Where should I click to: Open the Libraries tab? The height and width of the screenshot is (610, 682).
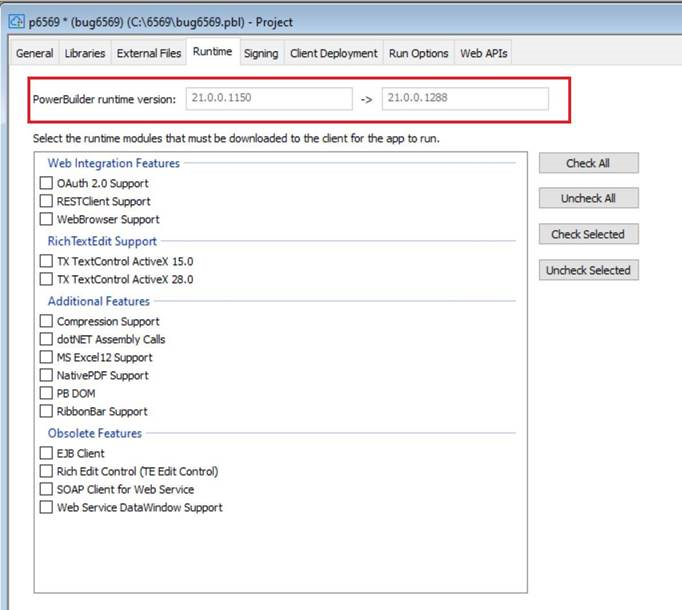tap(85, 53)
